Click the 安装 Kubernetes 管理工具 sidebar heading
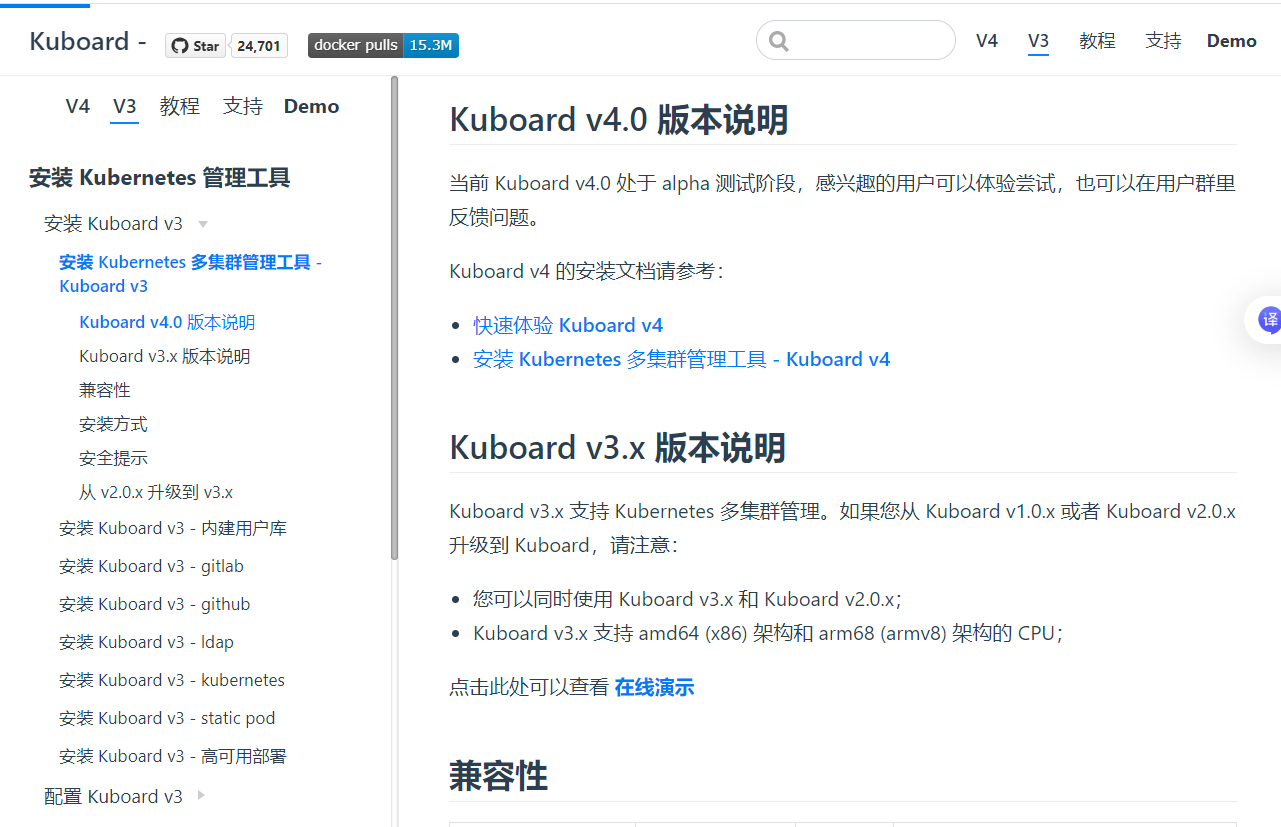1281x827 pixels. click(160, 178)
